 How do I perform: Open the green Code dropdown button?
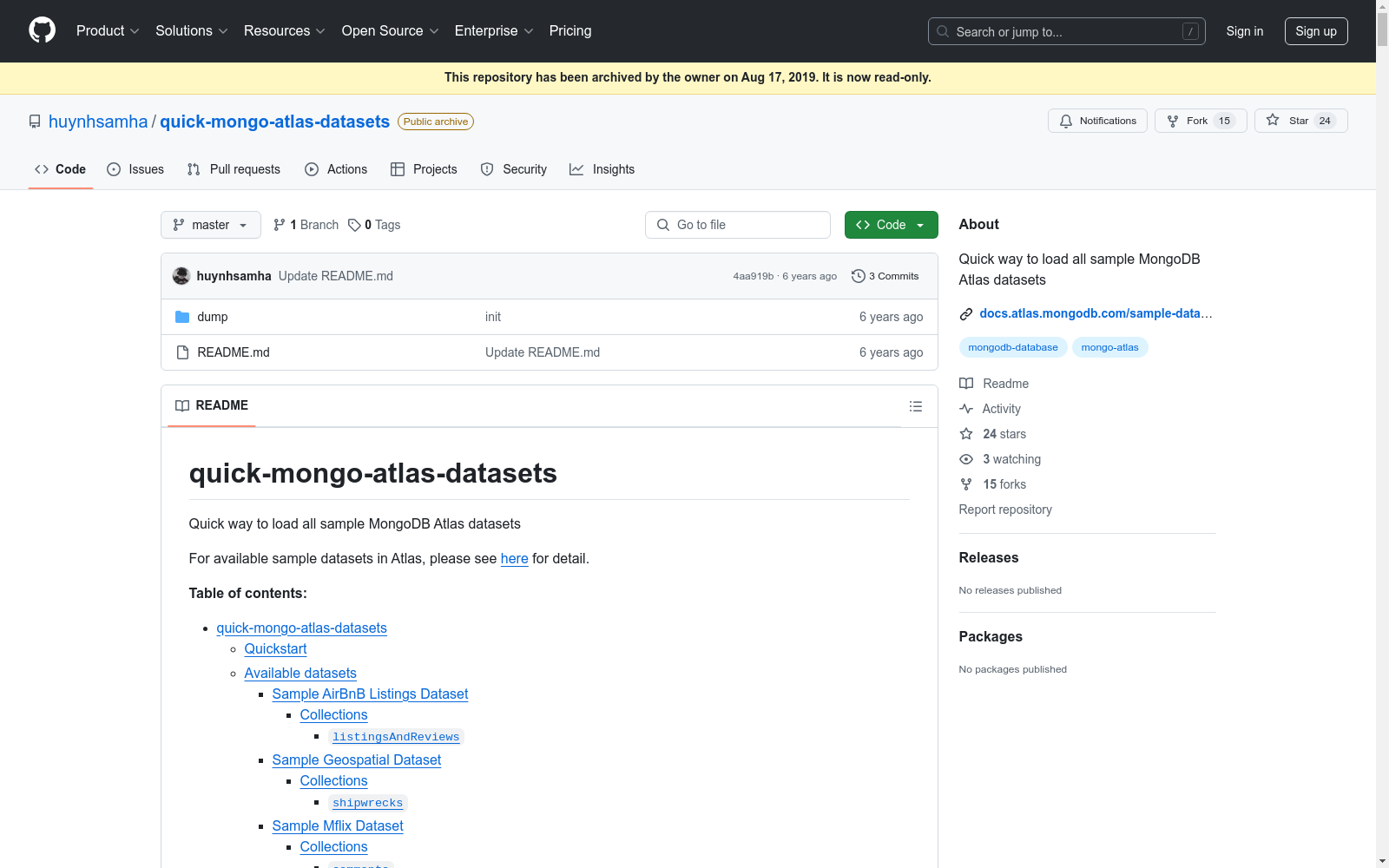click(892, 225)
